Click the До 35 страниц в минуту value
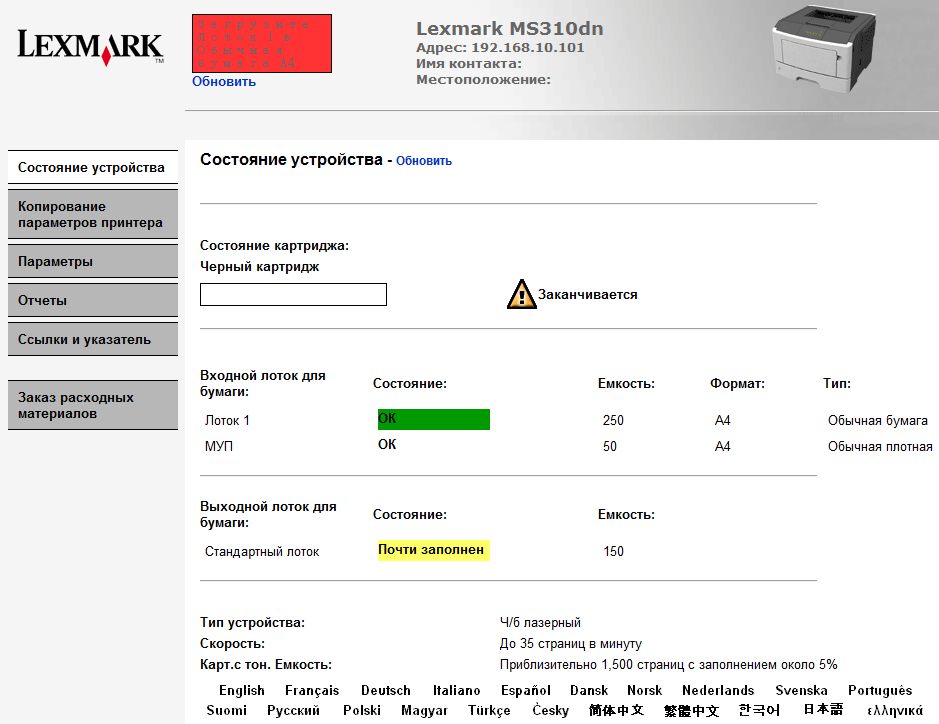Screen dimensions: 939x724 pos(571,643)
